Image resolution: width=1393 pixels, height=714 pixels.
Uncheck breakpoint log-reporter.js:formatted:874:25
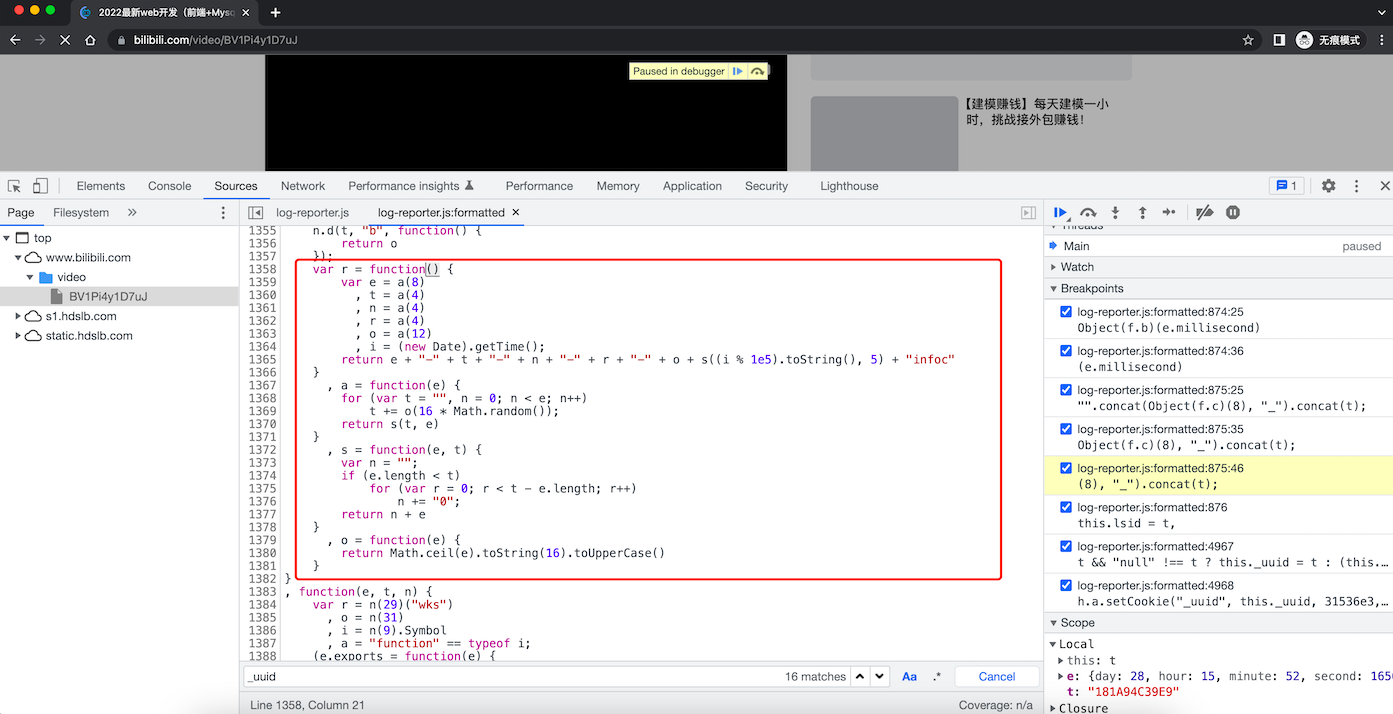1066,312
